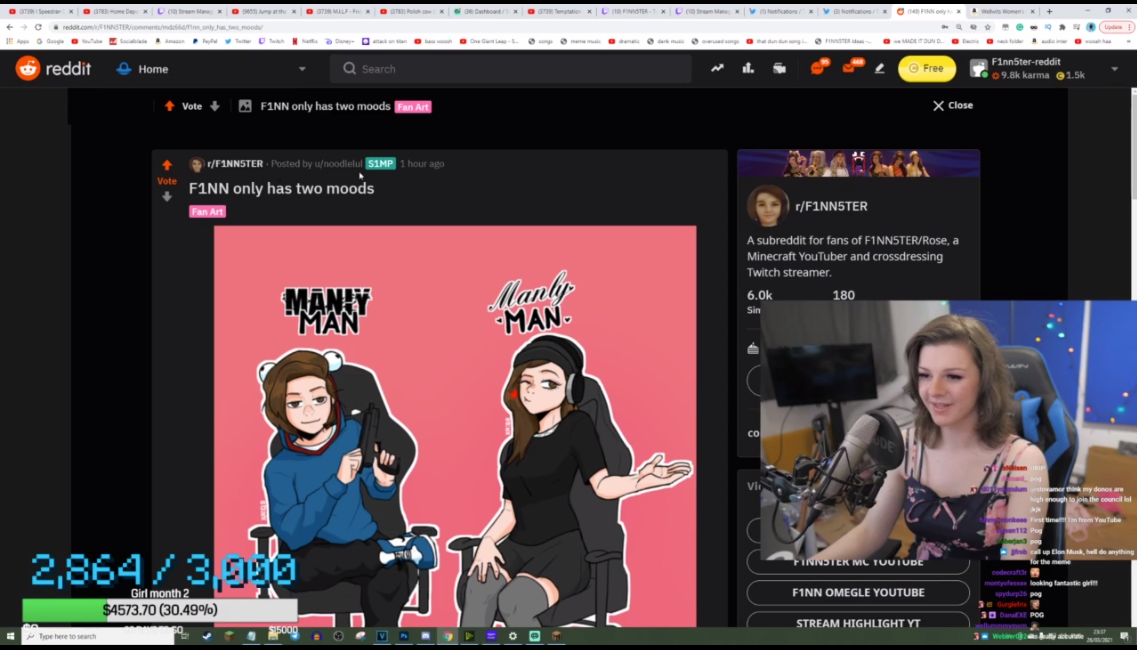Screen dimensions: 1137x650
Task: Bookmark the page with the star icon
Action: 988,27
